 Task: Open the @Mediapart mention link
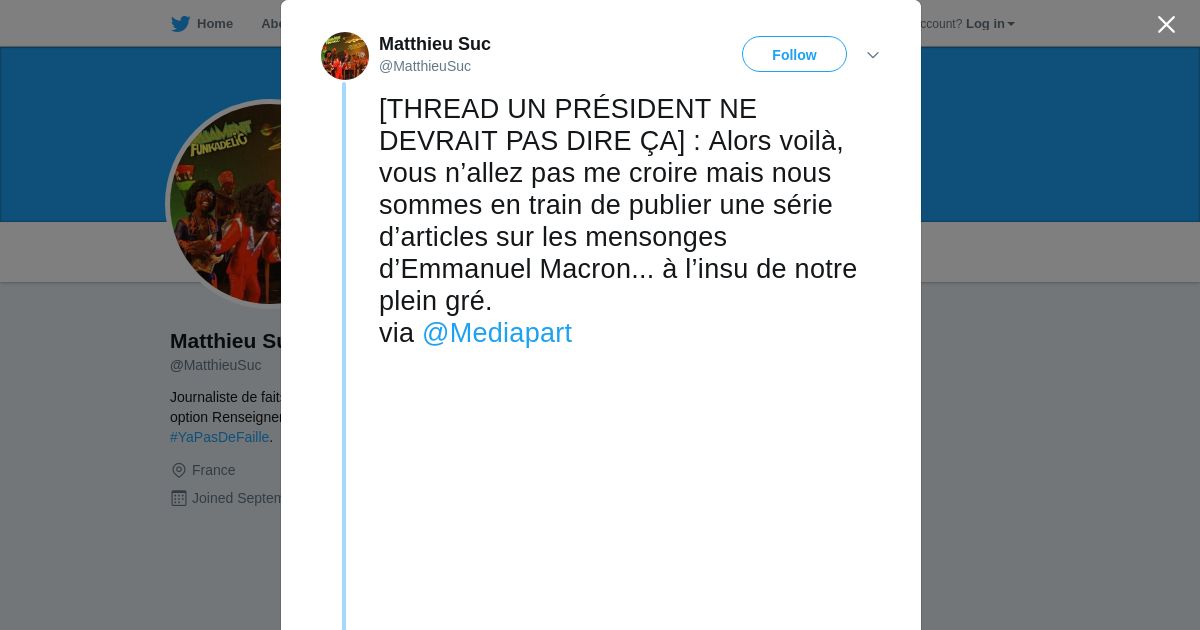(x=497, y=333)
